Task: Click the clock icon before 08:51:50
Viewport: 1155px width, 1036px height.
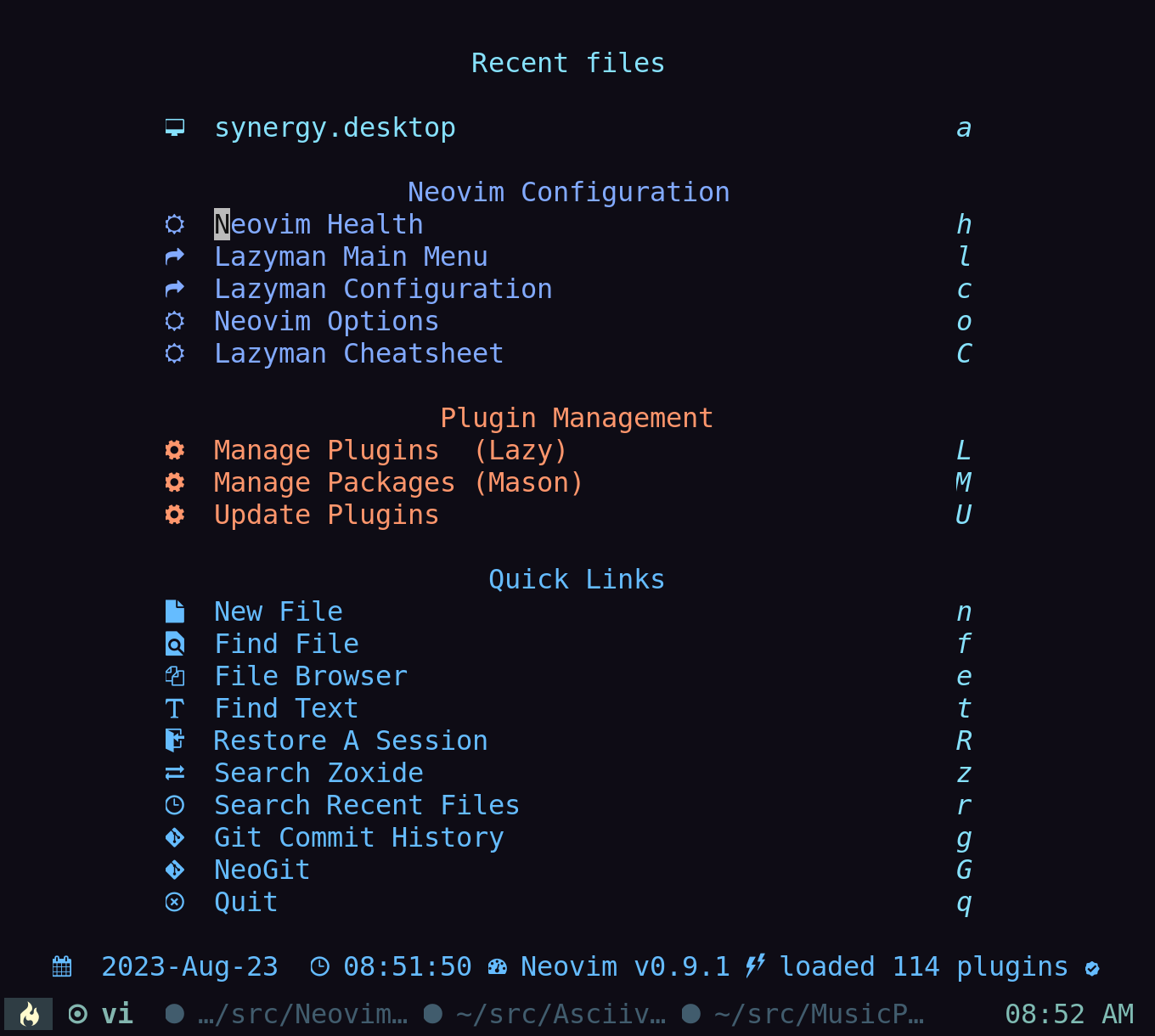Action: 319,966
